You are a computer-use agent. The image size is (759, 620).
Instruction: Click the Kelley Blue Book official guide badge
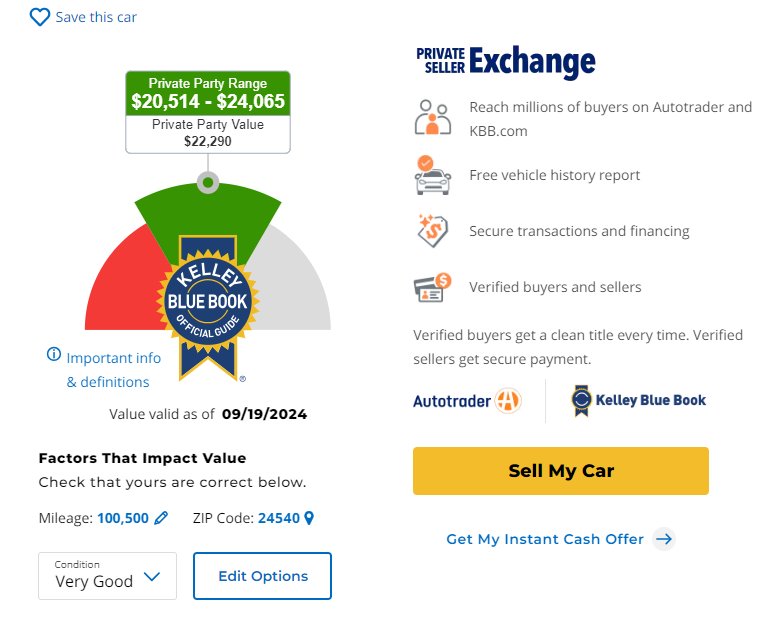click(x=208, y=307)
